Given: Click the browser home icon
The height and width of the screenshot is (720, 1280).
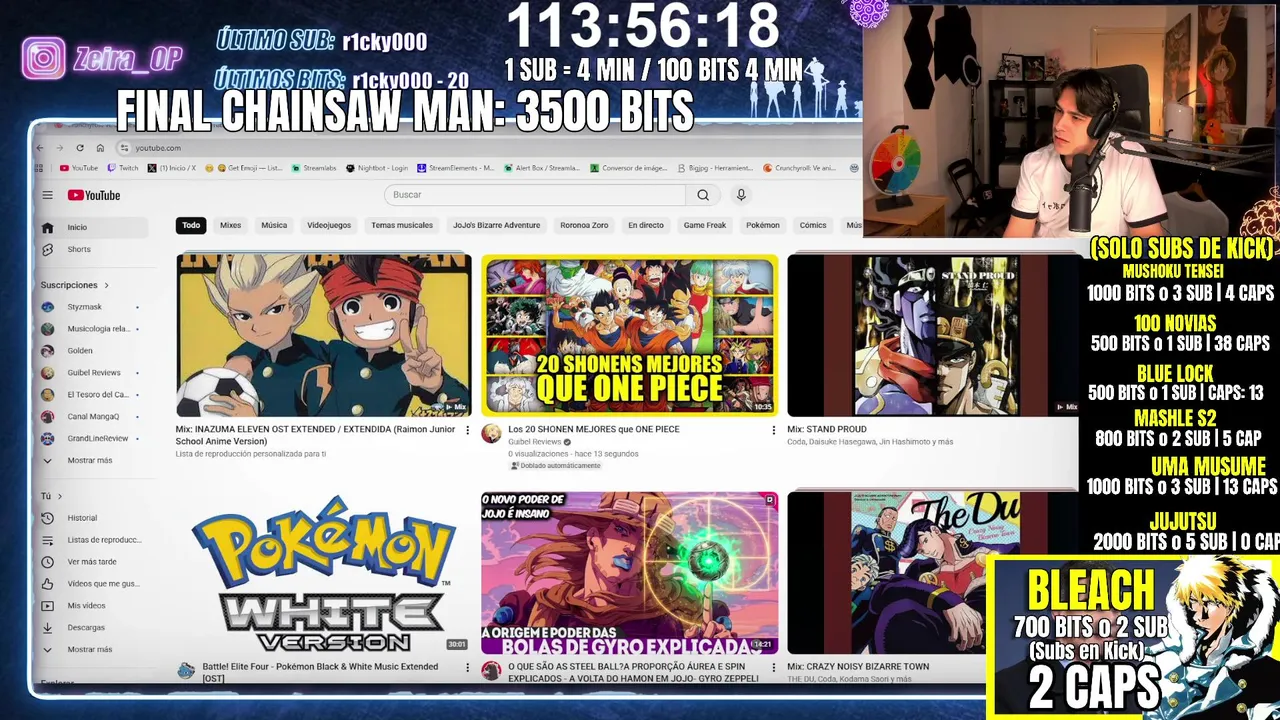Looking at the screenshot, I should (x=100, y=148).
